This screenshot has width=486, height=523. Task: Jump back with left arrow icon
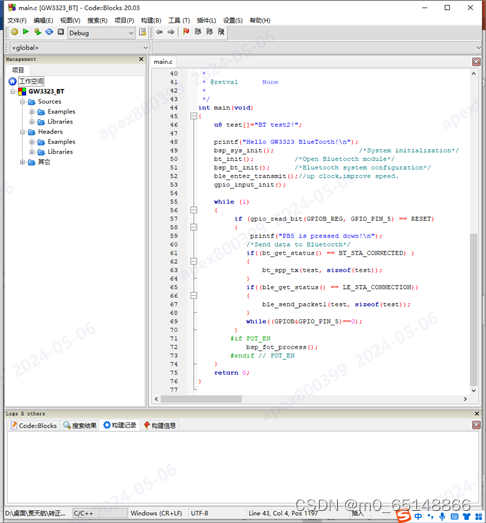coord(159,32)
